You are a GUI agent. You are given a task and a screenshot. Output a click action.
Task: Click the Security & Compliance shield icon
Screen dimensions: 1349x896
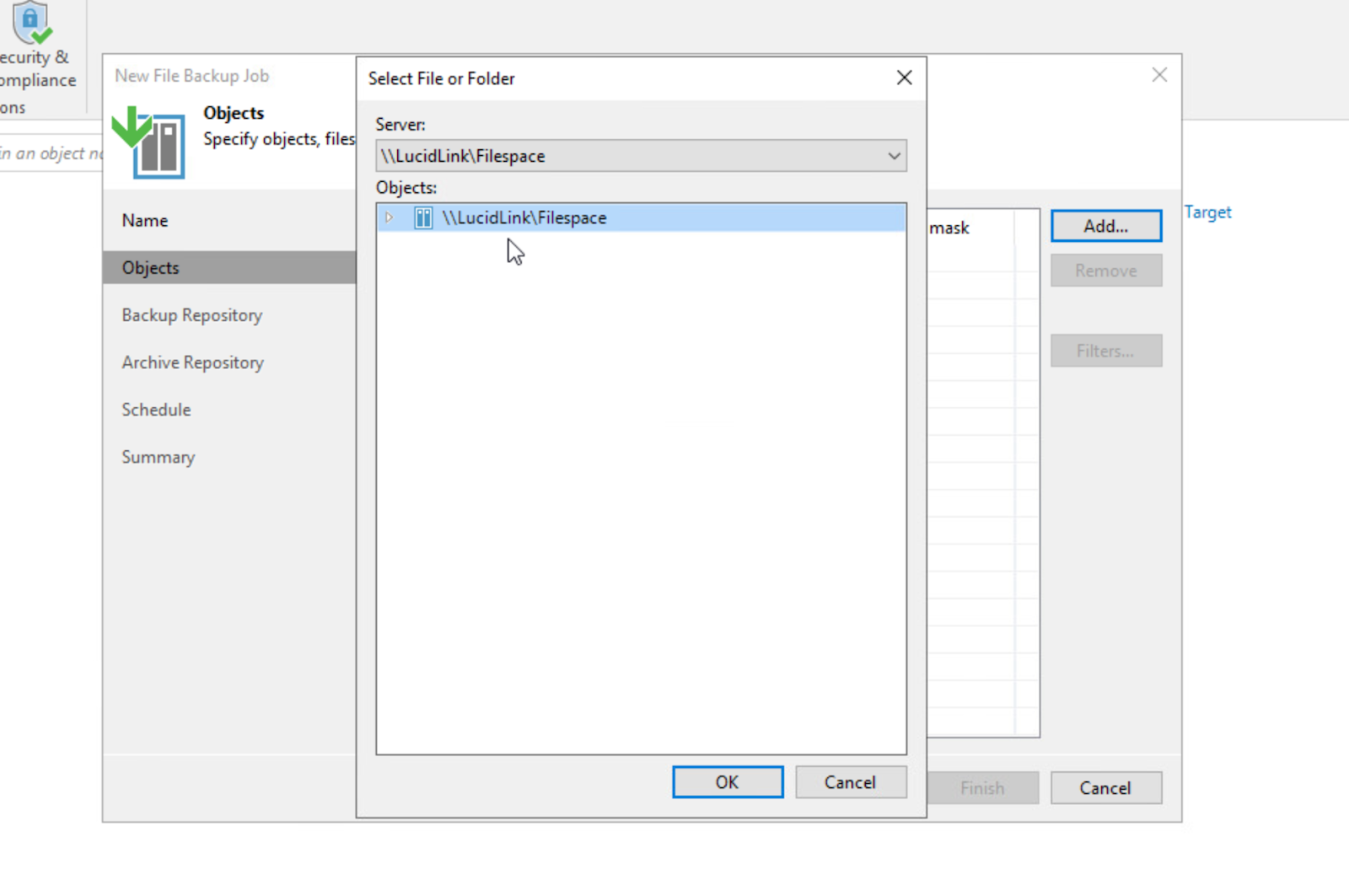click(x=31, y=24)
